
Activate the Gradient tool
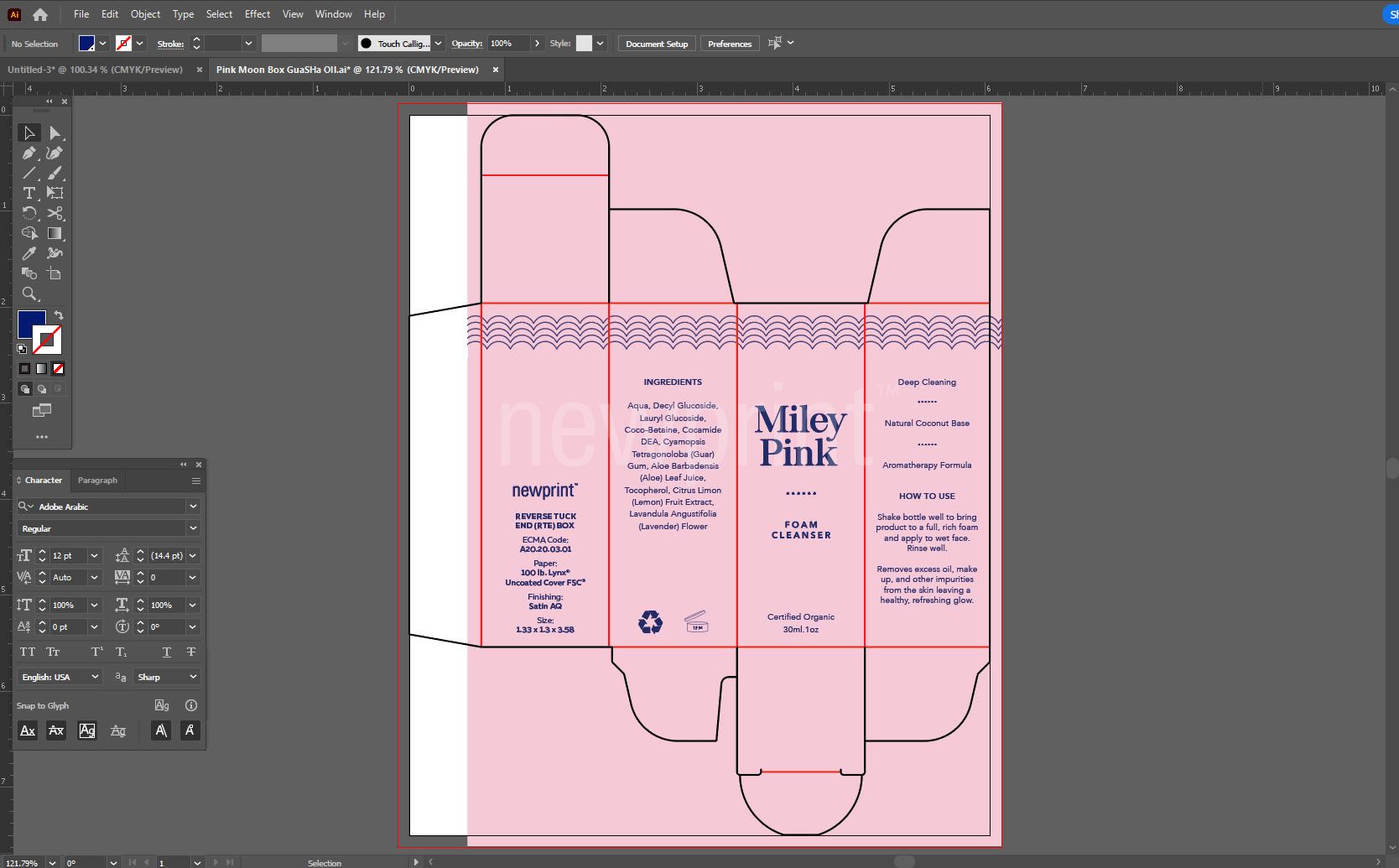[x=55, y=233]
